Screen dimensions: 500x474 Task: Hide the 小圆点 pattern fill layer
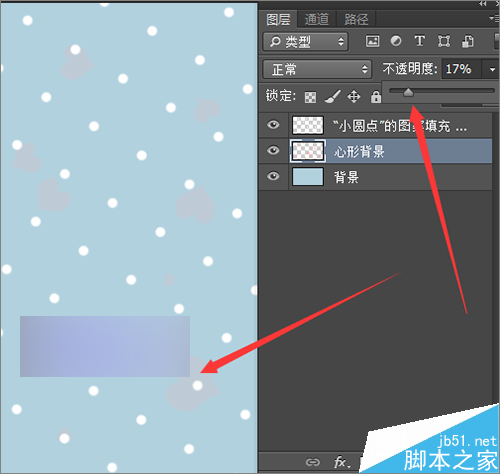point(273,125)
